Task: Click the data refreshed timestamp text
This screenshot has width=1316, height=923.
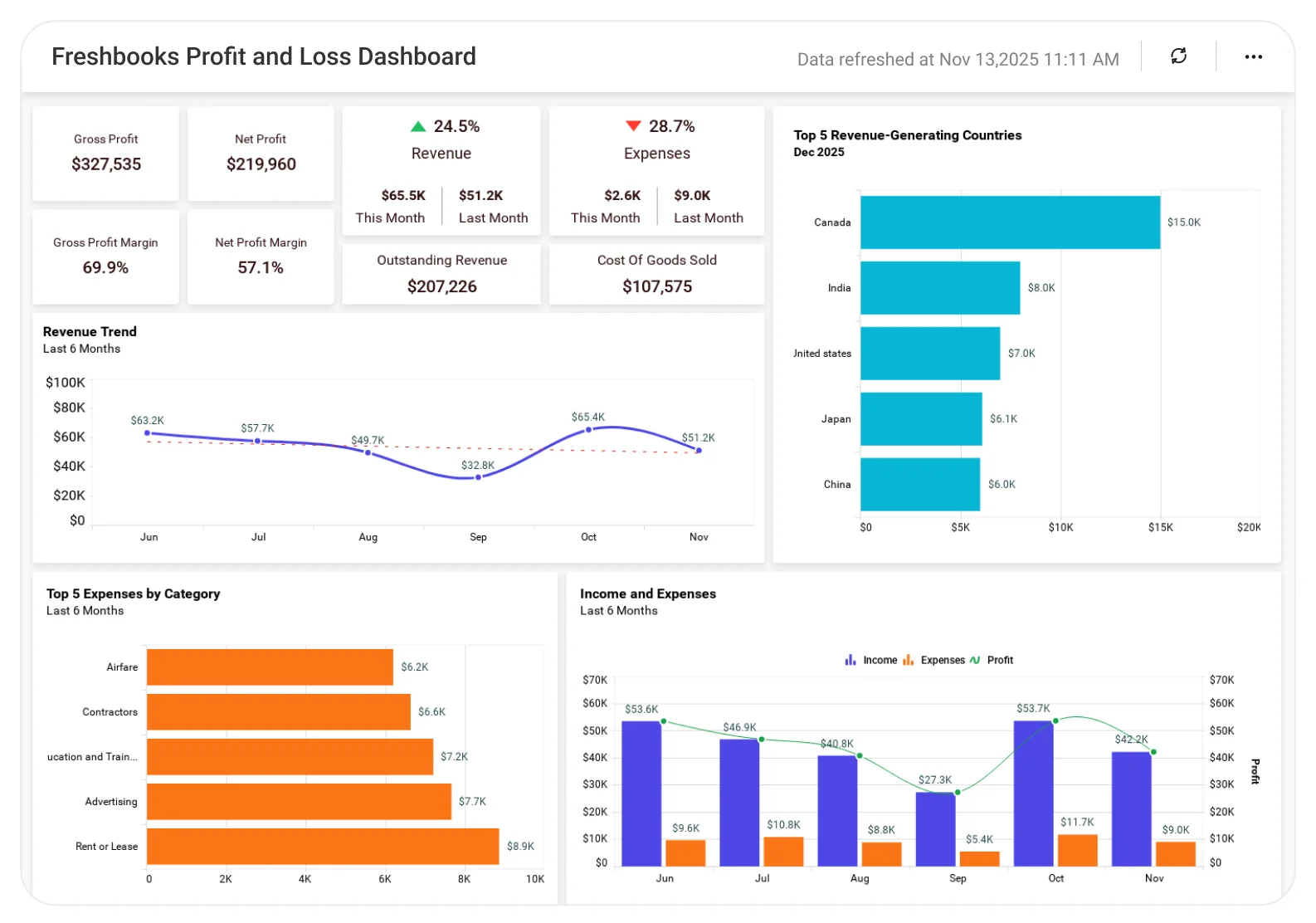Action: coord(958,60)
